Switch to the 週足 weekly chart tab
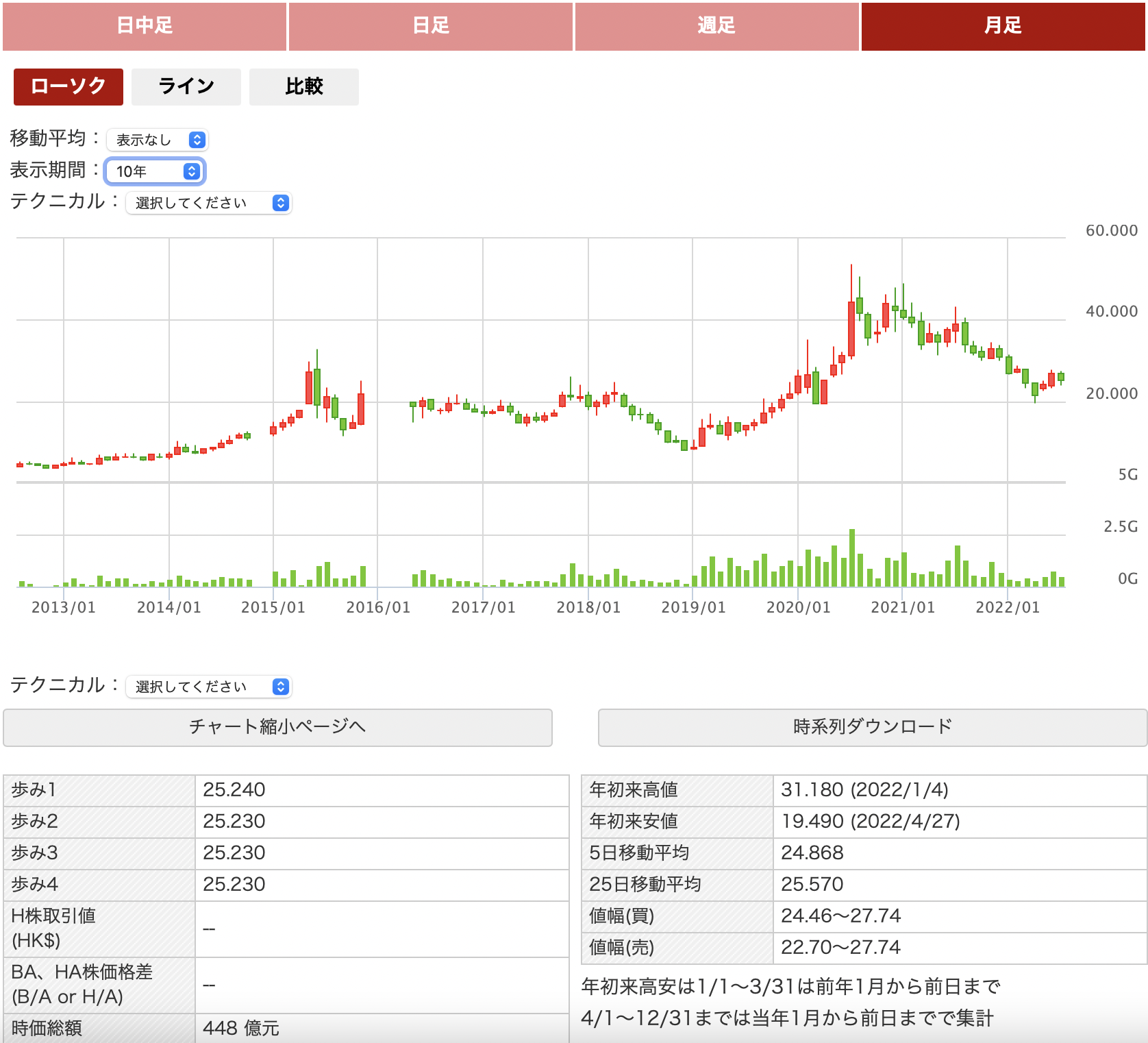This screenshot has width=1148, height=1043. point(717,26)
